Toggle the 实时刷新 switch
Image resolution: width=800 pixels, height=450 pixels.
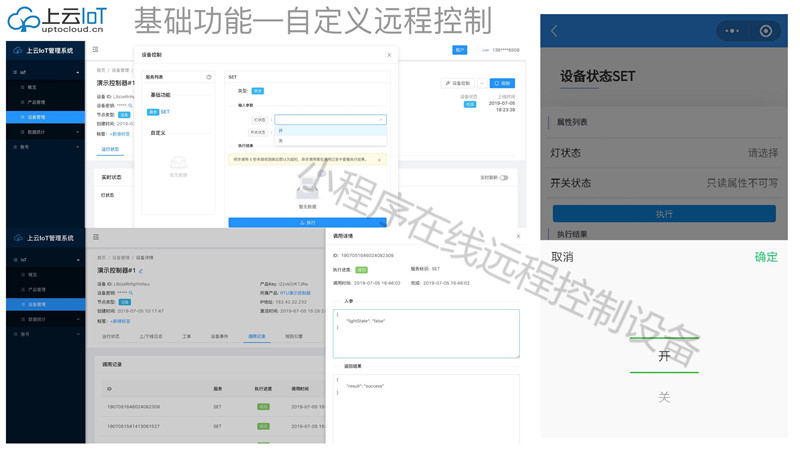(x=504, y=178)
